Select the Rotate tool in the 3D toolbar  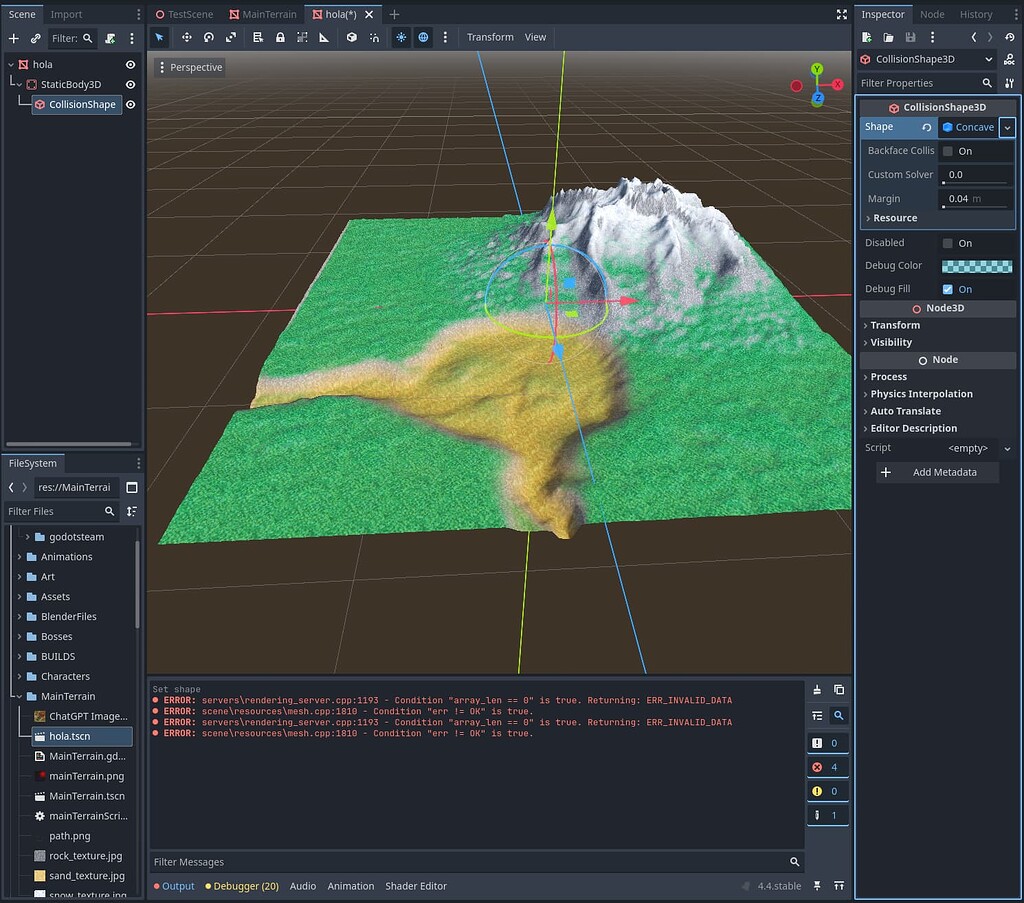209,37
